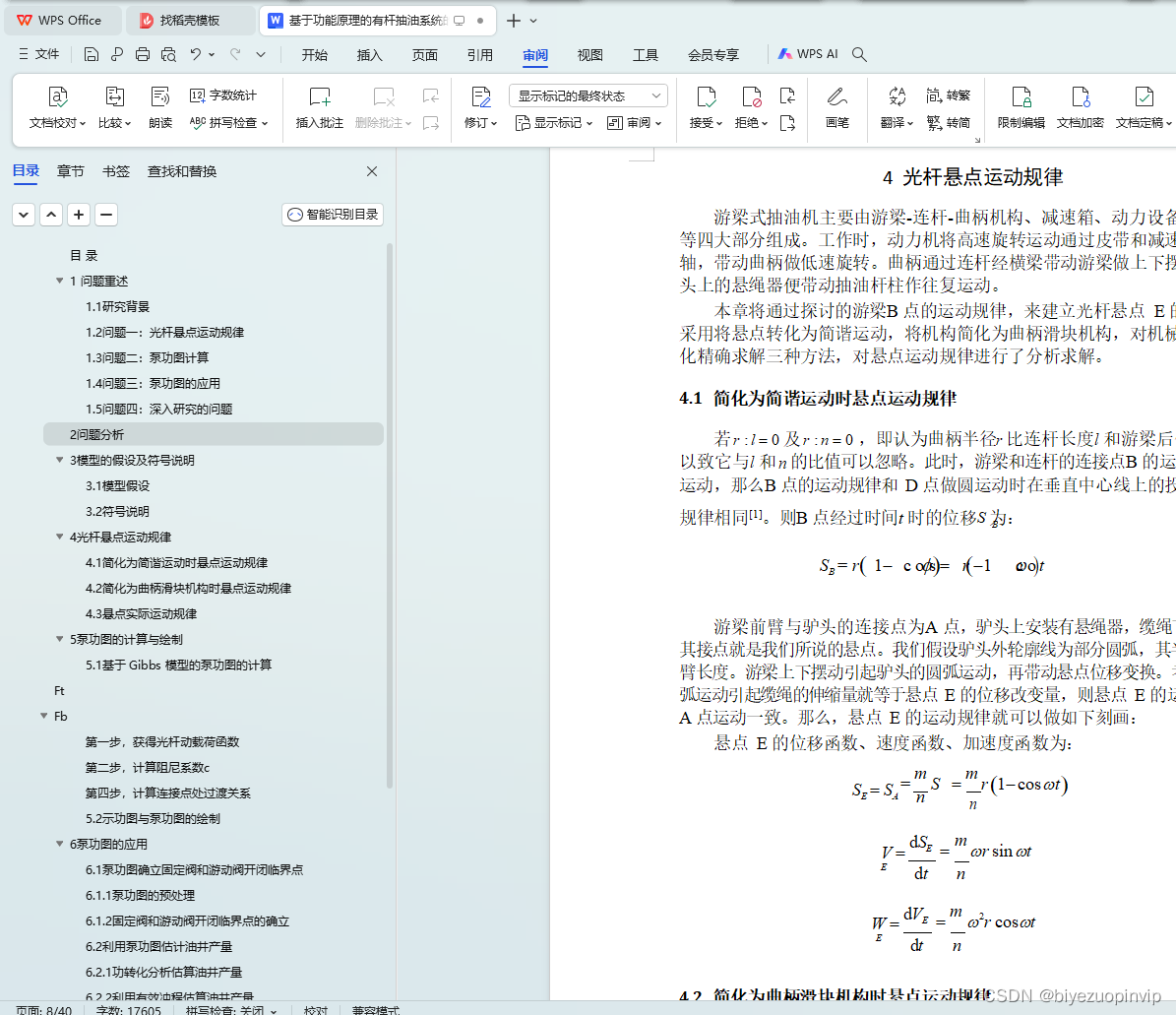This screenshot has height=1015, width=1176.
Task: Open the markup display state dropdown
Action: [x=588, y=95]
